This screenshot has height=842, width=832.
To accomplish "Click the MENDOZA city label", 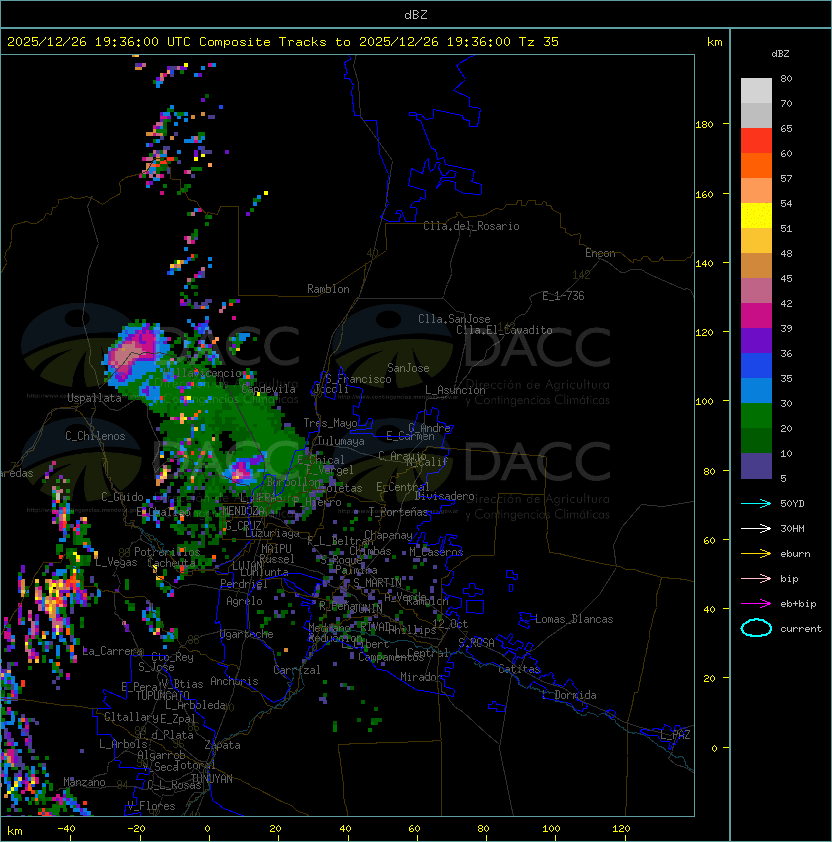I will [243, 511].
